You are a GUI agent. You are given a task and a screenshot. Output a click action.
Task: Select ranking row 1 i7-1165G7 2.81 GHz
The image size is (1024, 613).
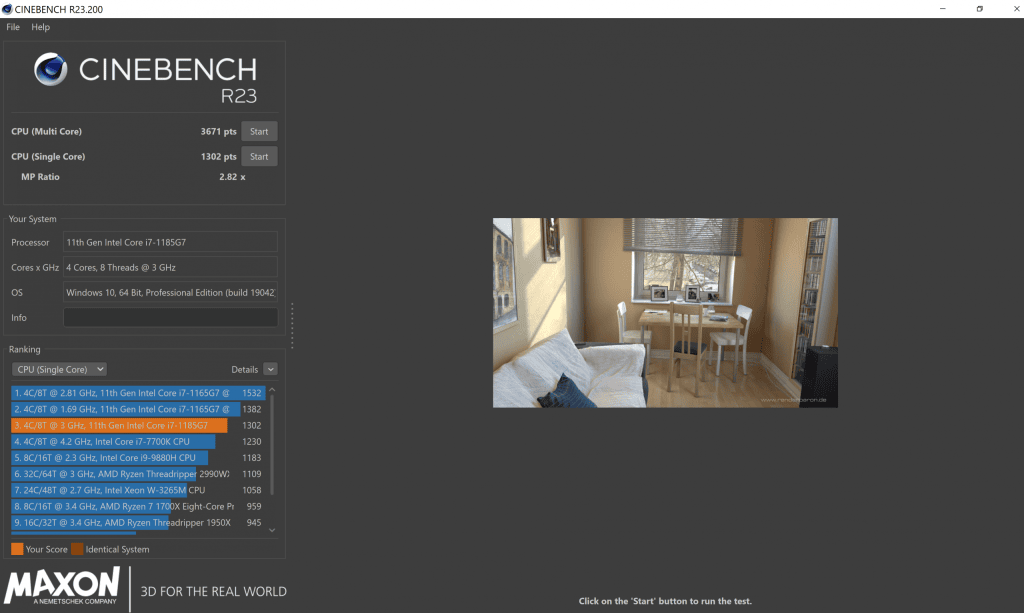coord(138,393)
